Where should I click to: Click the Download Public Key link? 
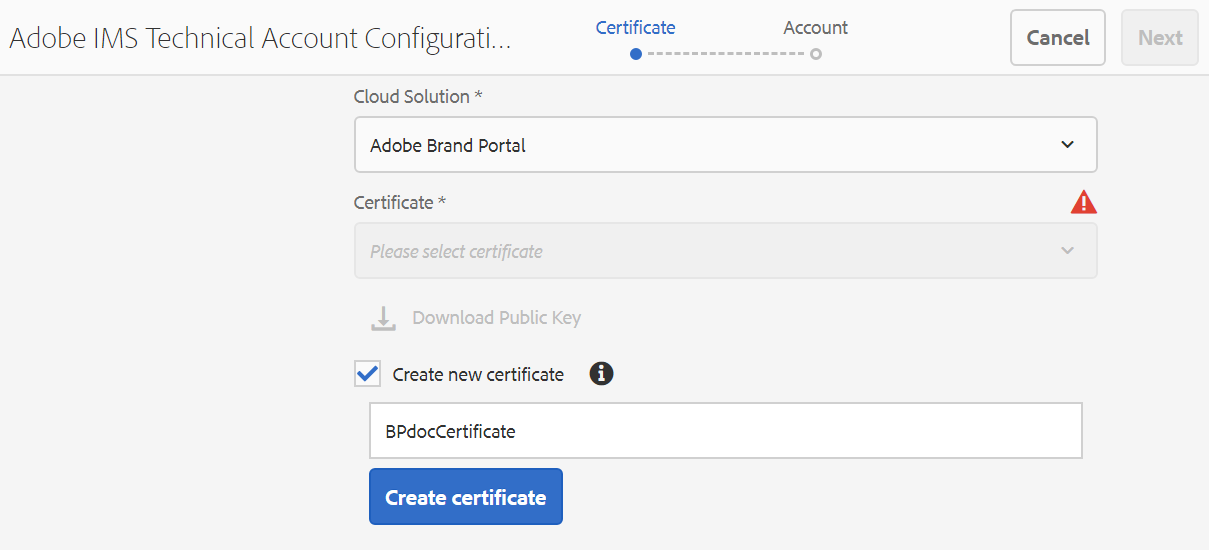tap(496, 318)
